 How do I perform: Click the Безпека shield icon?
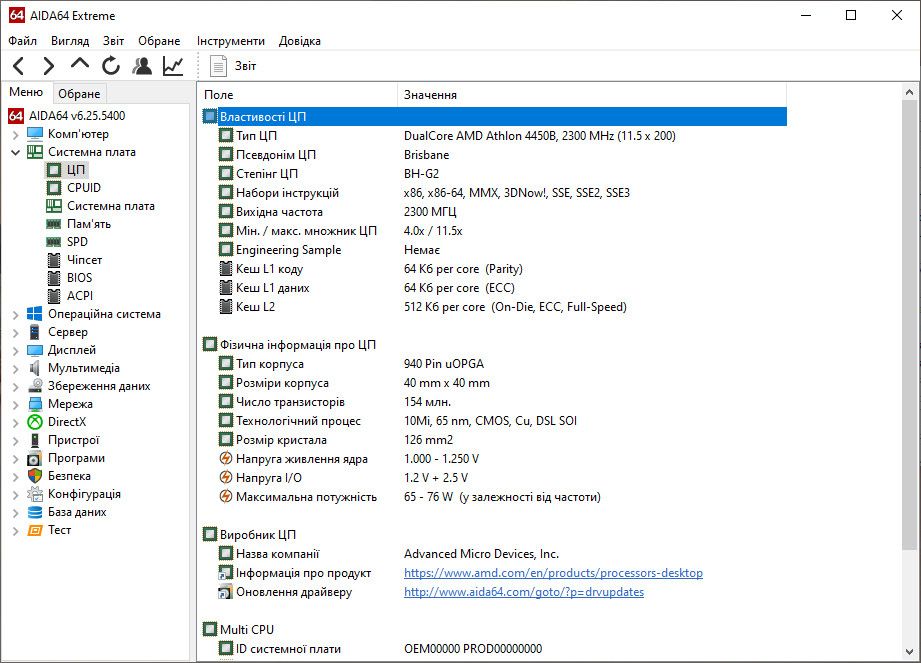point(35,476)
